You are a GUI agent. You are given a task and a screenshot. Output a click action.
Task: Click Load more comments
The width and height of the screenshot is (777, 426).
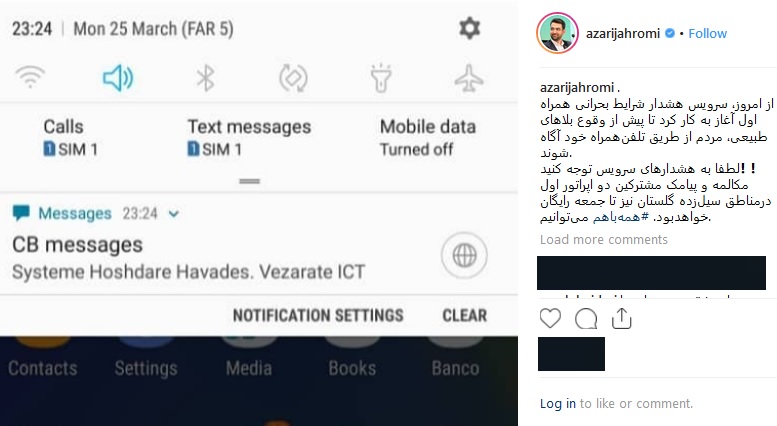[604, 240]
